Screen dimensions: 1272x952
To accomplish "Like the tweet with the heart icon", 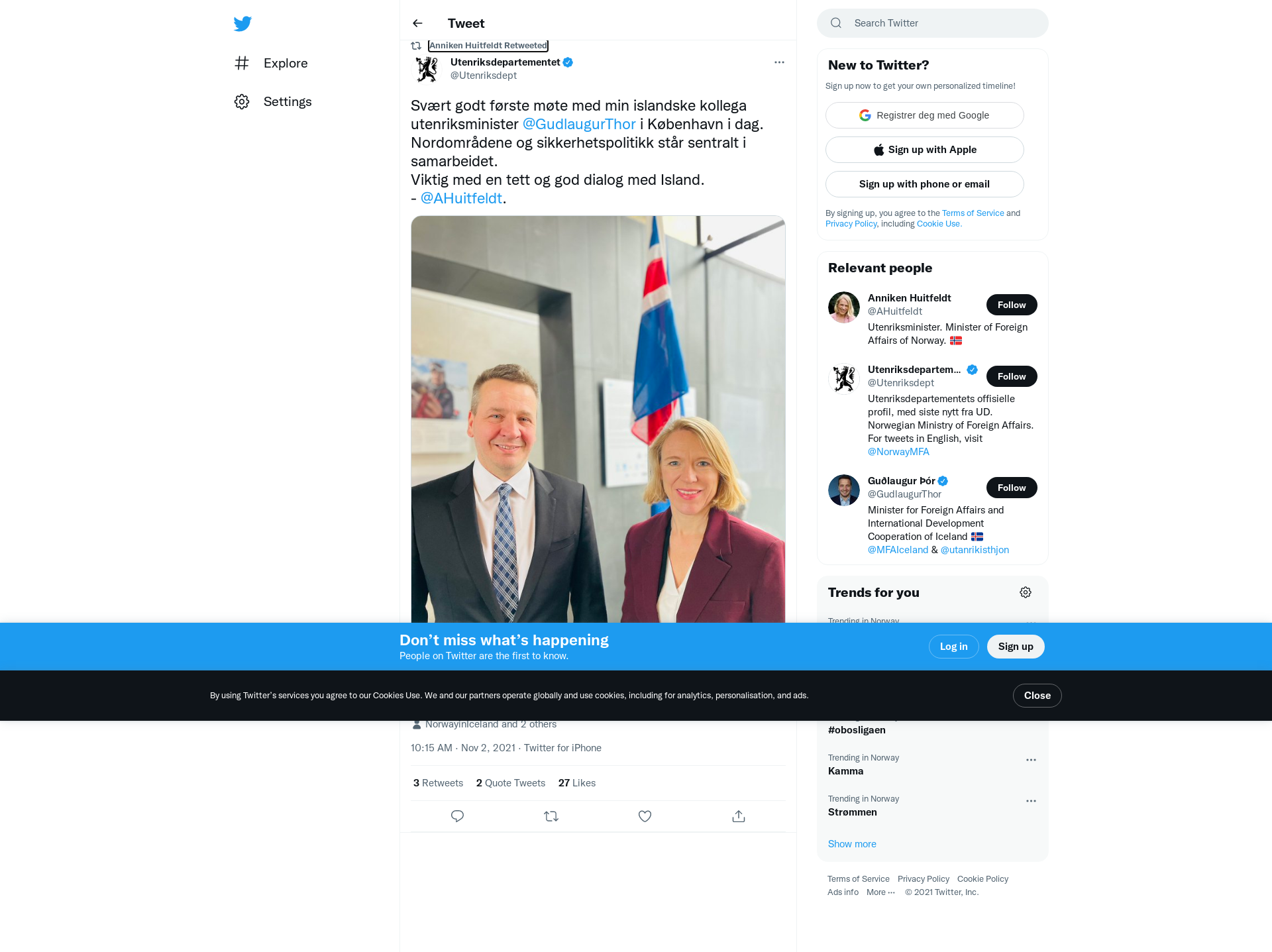I will (x=645, y=816).
